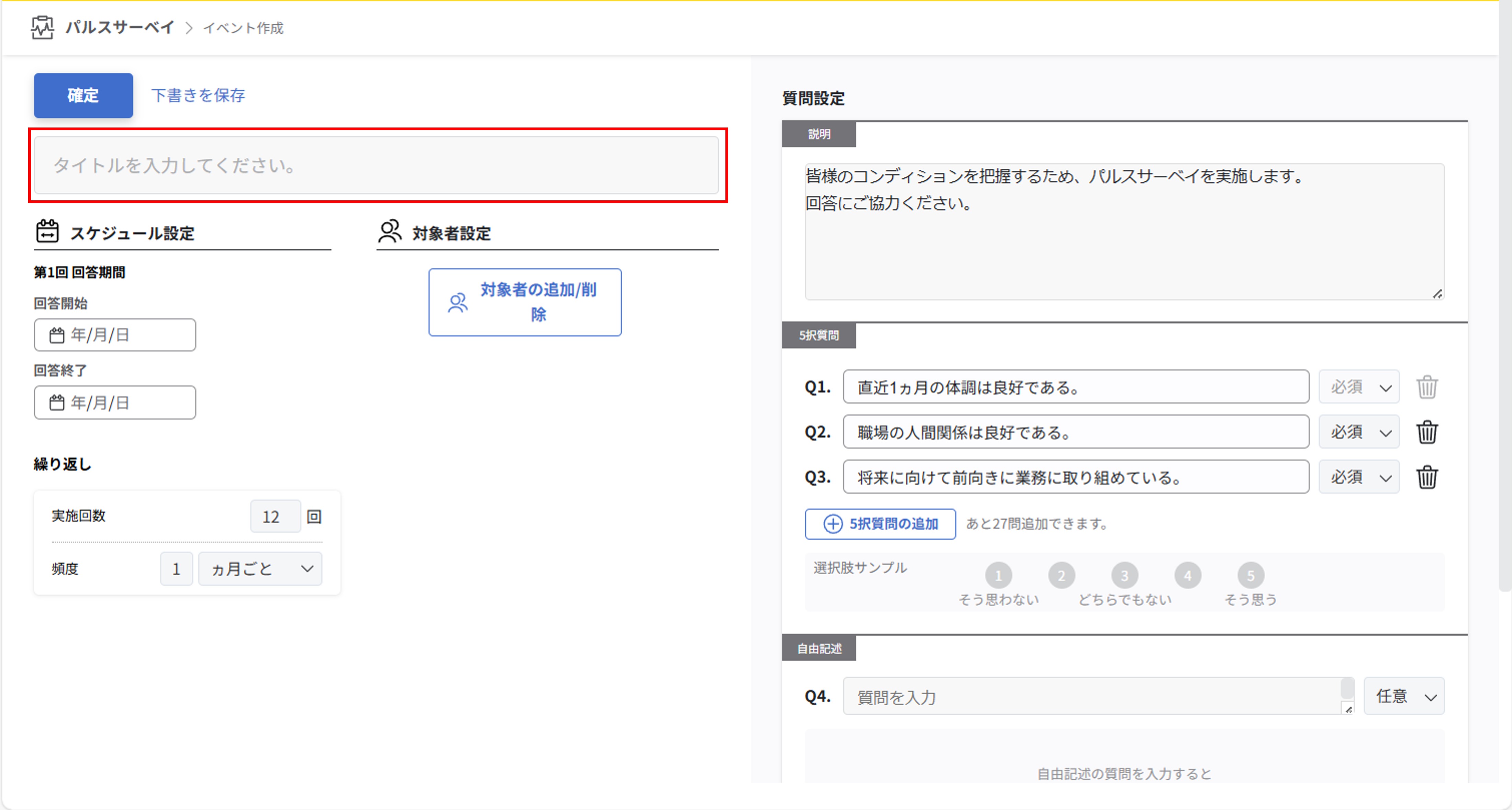Click パルスサーベイ breadcrumb link
The height and width of the screenshot is (810, 1512).
tap(120, 27)
